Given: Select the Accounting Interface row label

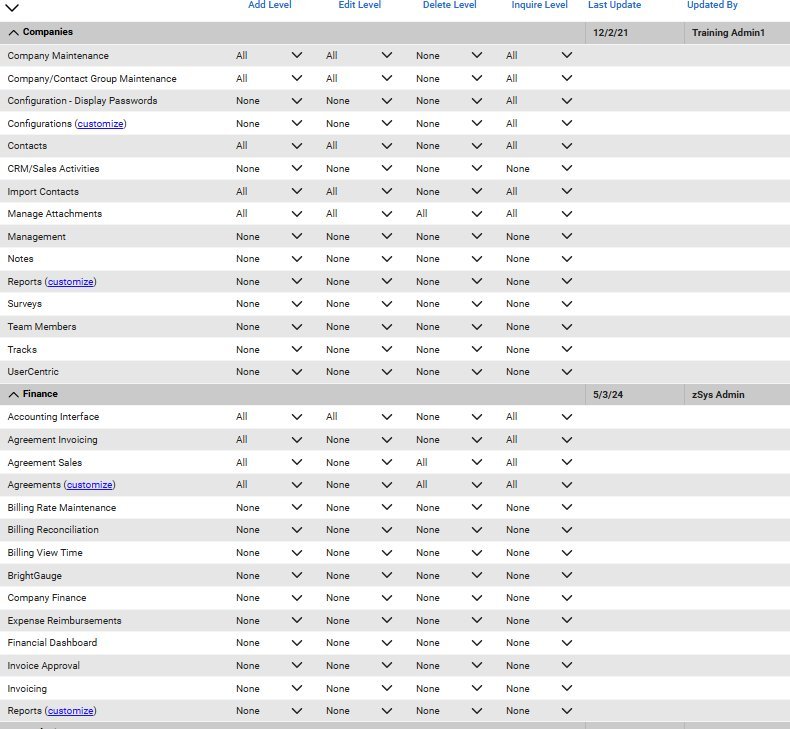Looking at the screenshot, I should (53, 417).
